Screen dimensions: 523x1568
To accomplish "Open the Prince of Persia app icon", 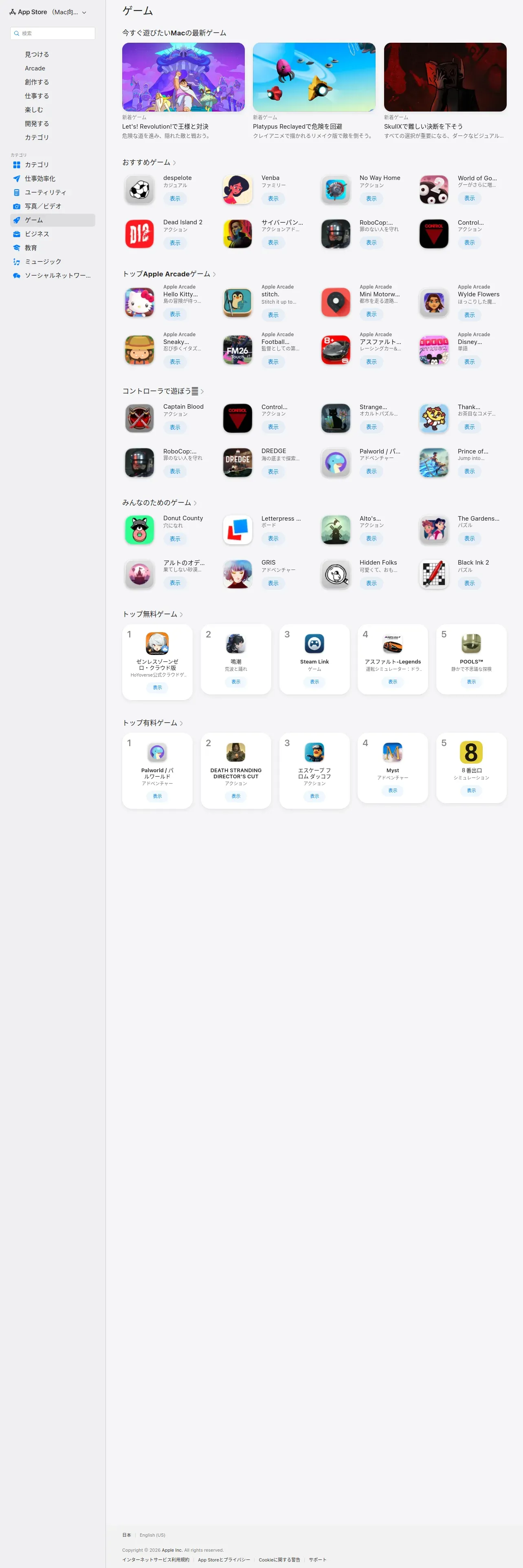I will 434,462.
